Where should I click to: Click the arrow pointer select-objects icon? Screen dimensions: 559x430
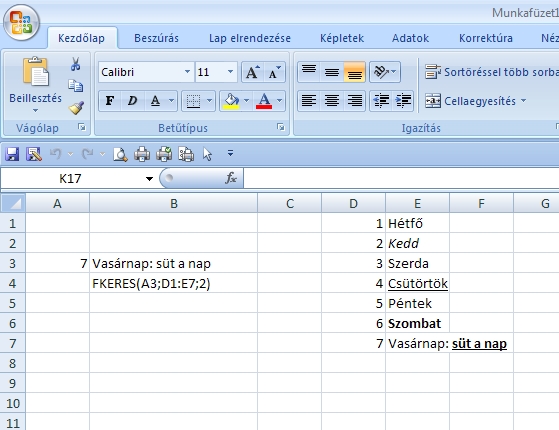click(207, 154)
